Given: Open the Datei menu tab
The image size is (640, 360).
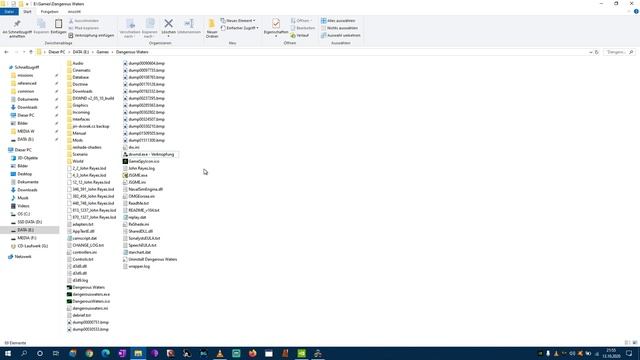Looking at the screenshot, I should coord(9,12).
